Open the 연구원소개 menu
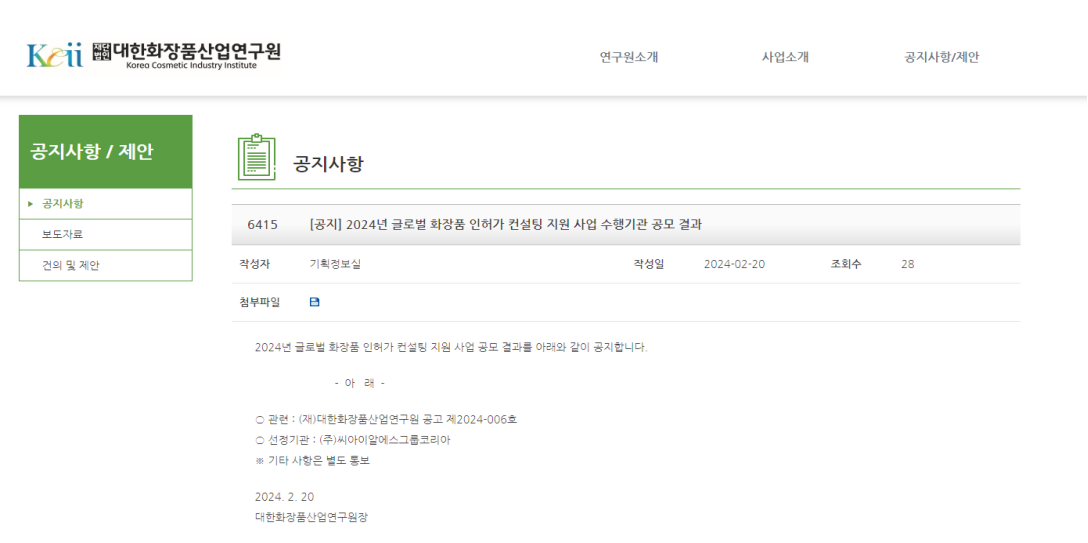This screenshot has height=543, width=1088. pos(628,57)
